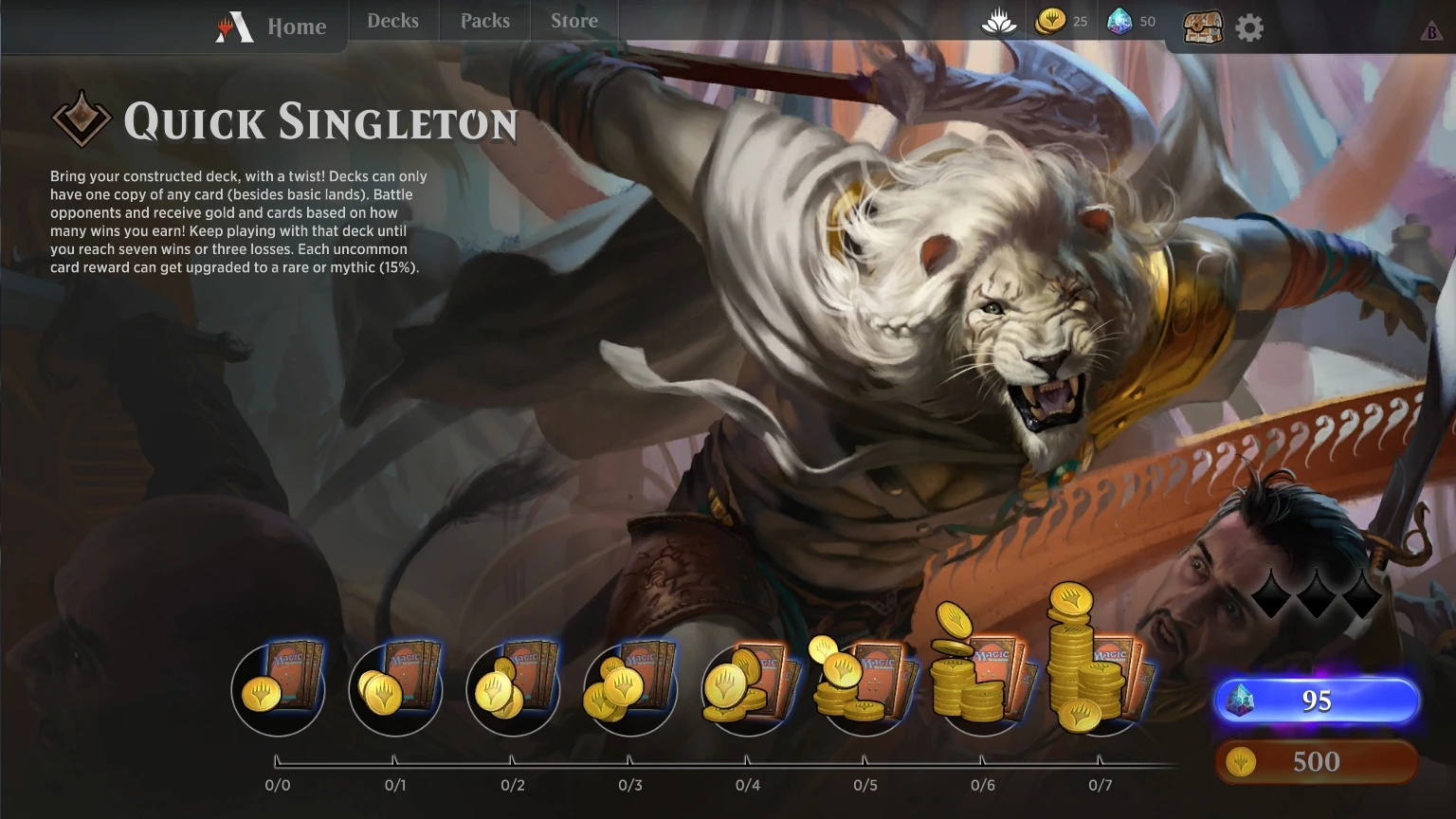The width and height of the screenshot is (1456, 819).
Task: Open the treasure chest rewards icon
Action: [x=1203, y=27]
